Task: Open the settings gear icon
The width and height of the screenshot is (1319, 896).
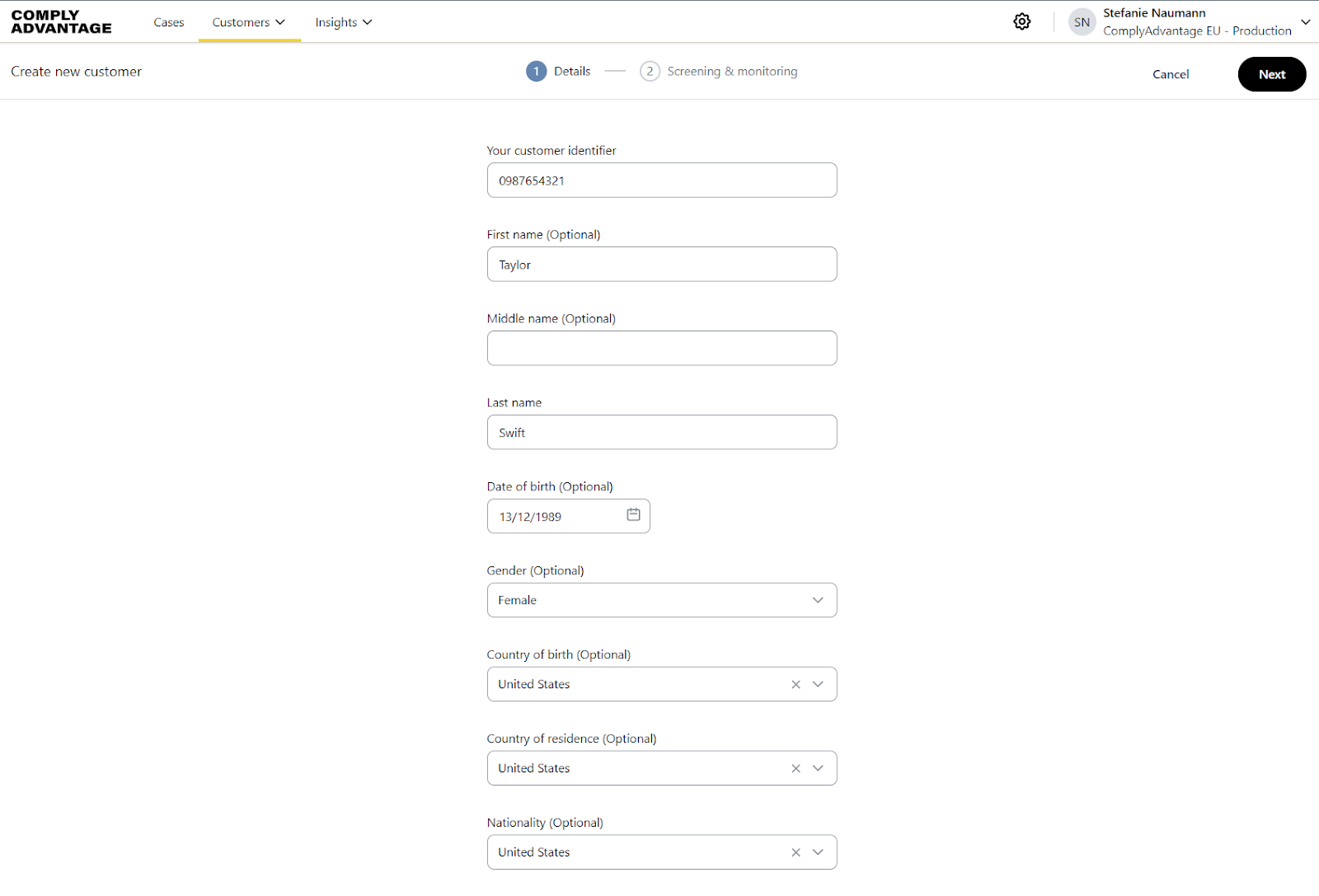Action: (x=1022, y=22)
